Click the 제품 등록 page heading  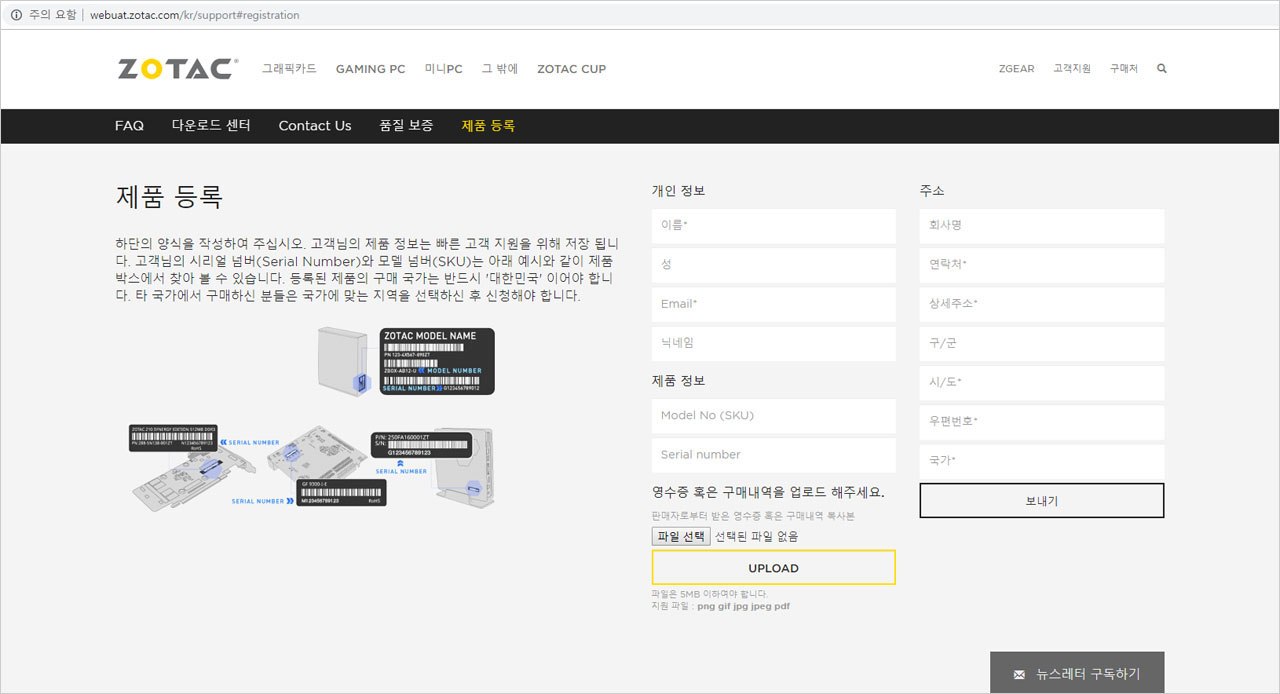click(x=169, y=196)
